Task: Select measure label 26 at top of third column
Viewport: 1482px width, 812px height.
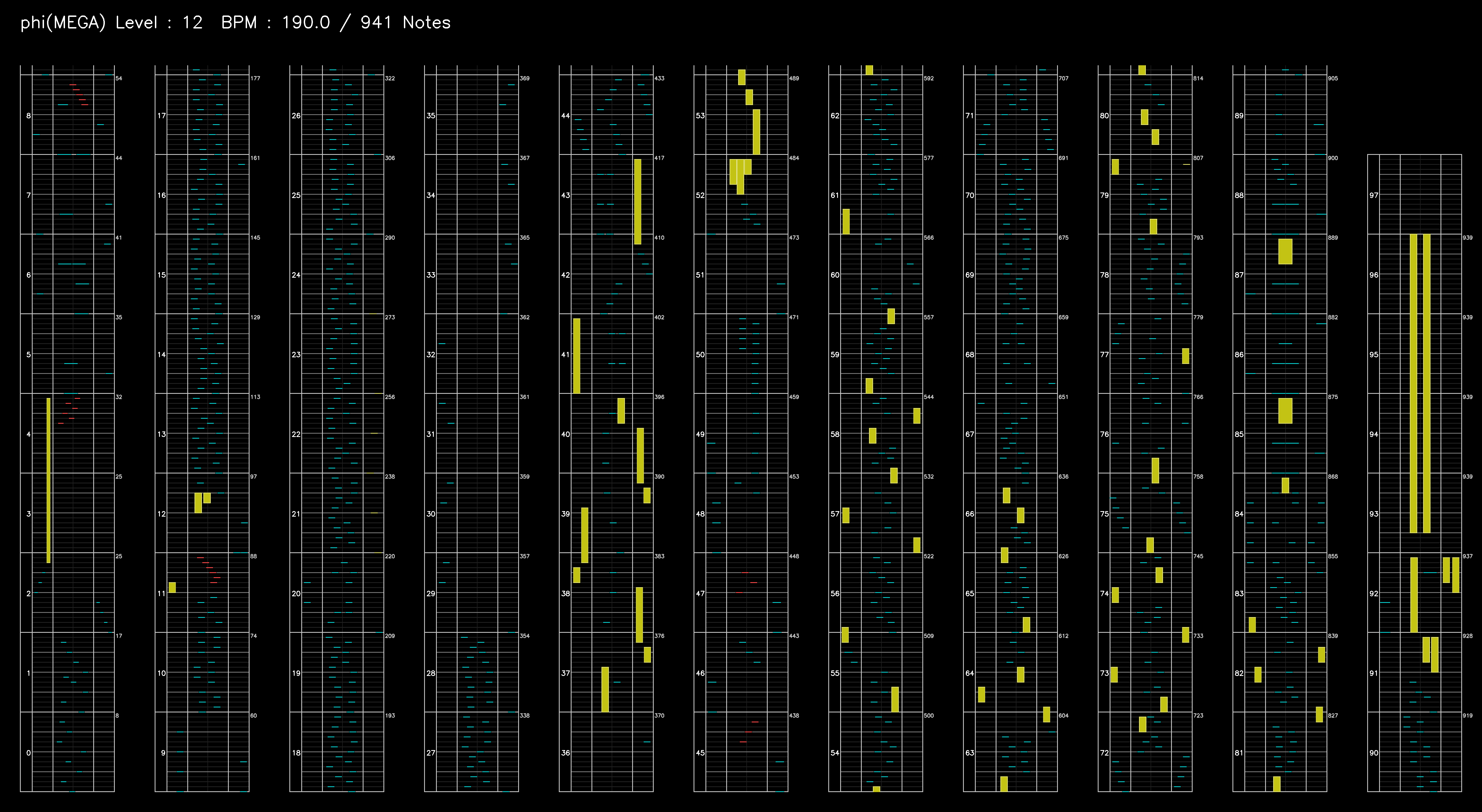Action: [x=296, y=116]
